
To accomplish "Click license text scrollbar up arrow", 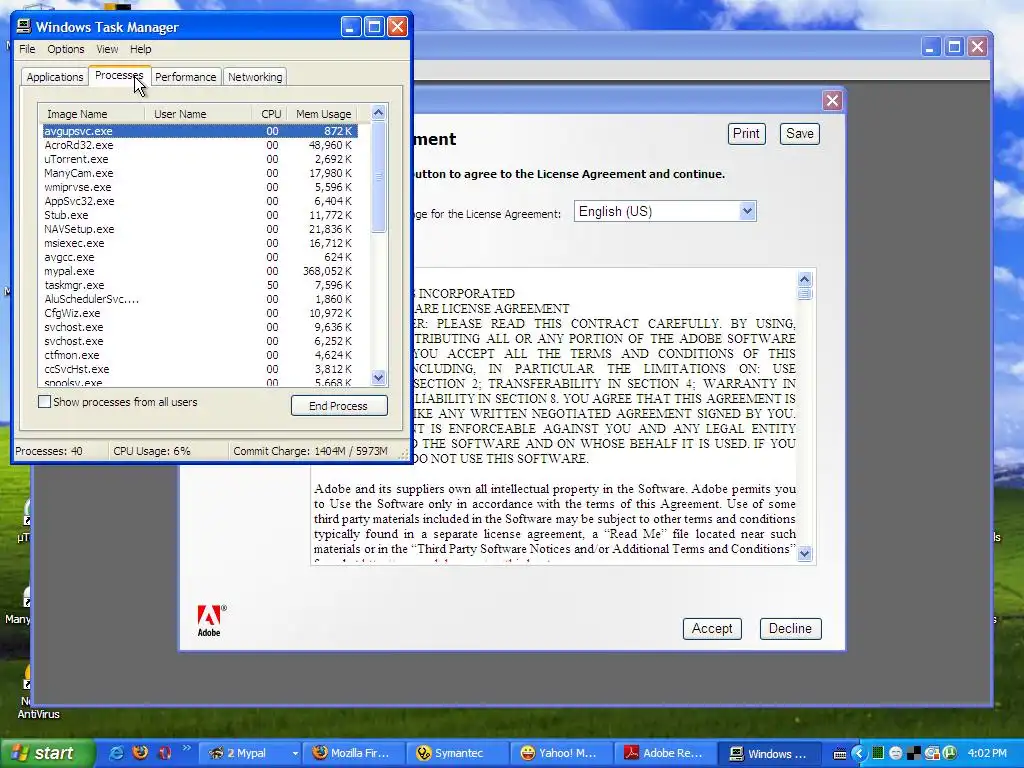I will coord(805,280).
